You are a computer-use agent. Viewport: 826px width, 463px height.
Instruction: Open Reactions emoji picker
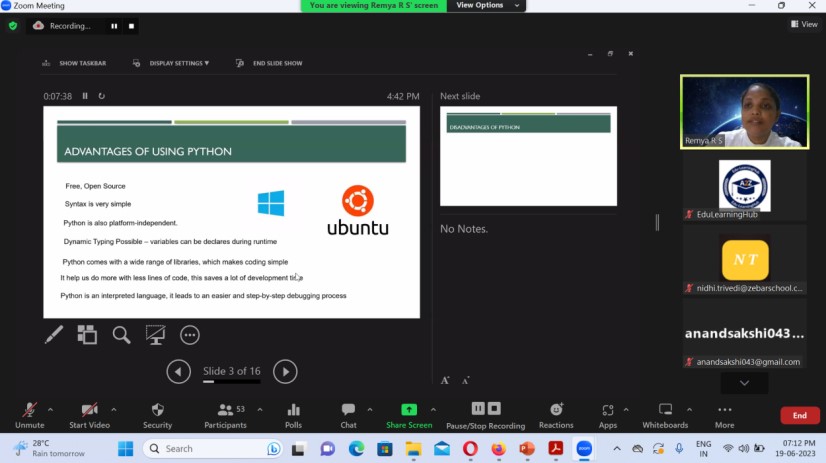point(556,414)
